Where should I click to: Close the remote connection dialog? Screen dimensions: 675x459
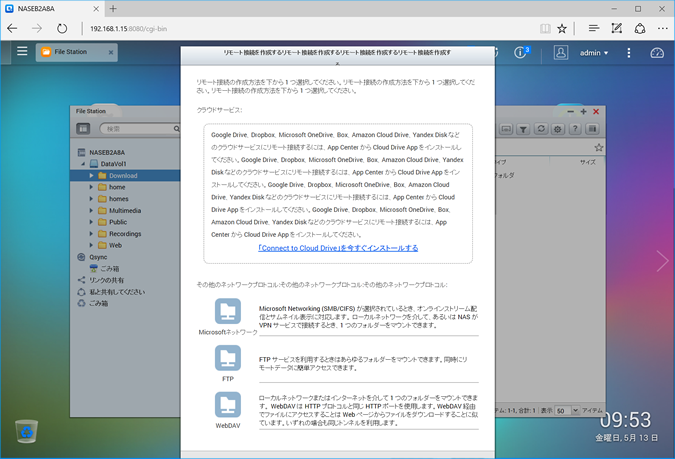pos(338,63)
